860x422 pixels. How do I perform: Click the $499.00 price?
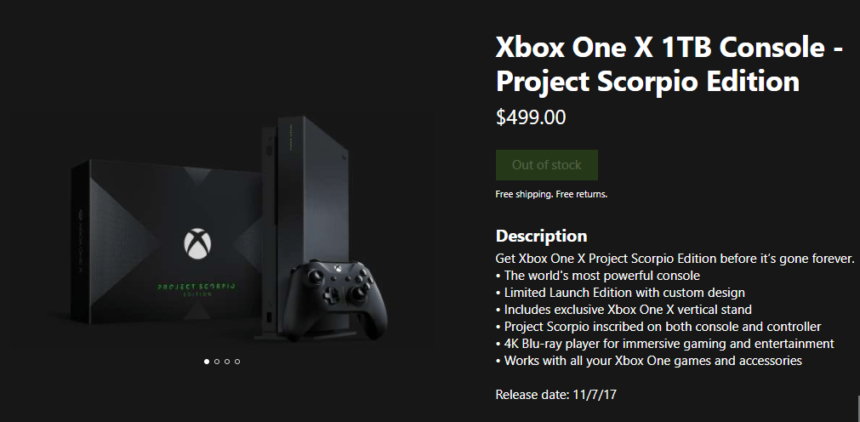[531, 117]
